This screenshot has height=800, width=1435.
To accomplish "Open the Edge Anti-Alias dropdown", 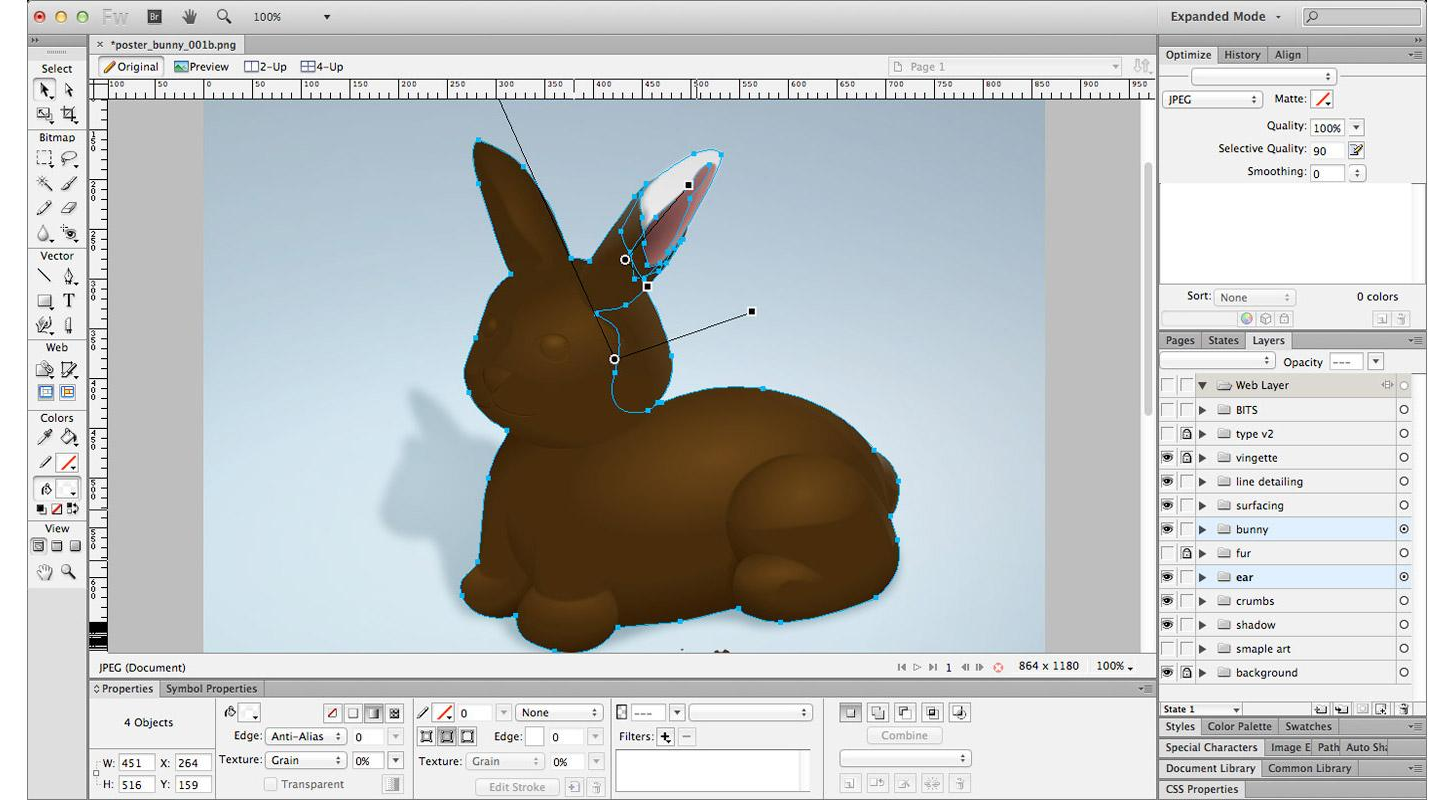I will point(305,736).
